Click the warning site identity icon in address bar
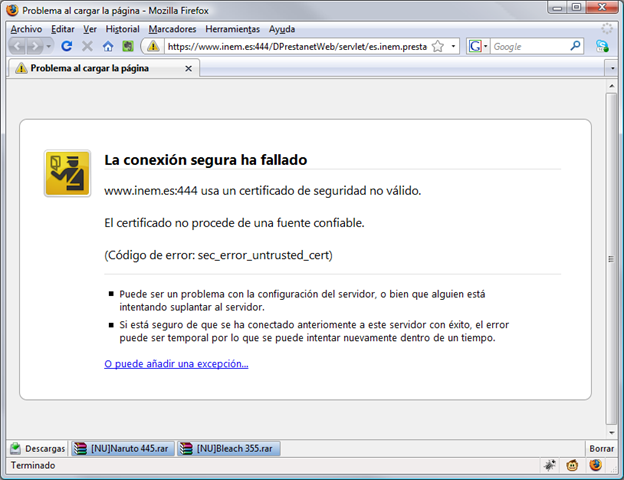624x480 pixels. point(153,47)
